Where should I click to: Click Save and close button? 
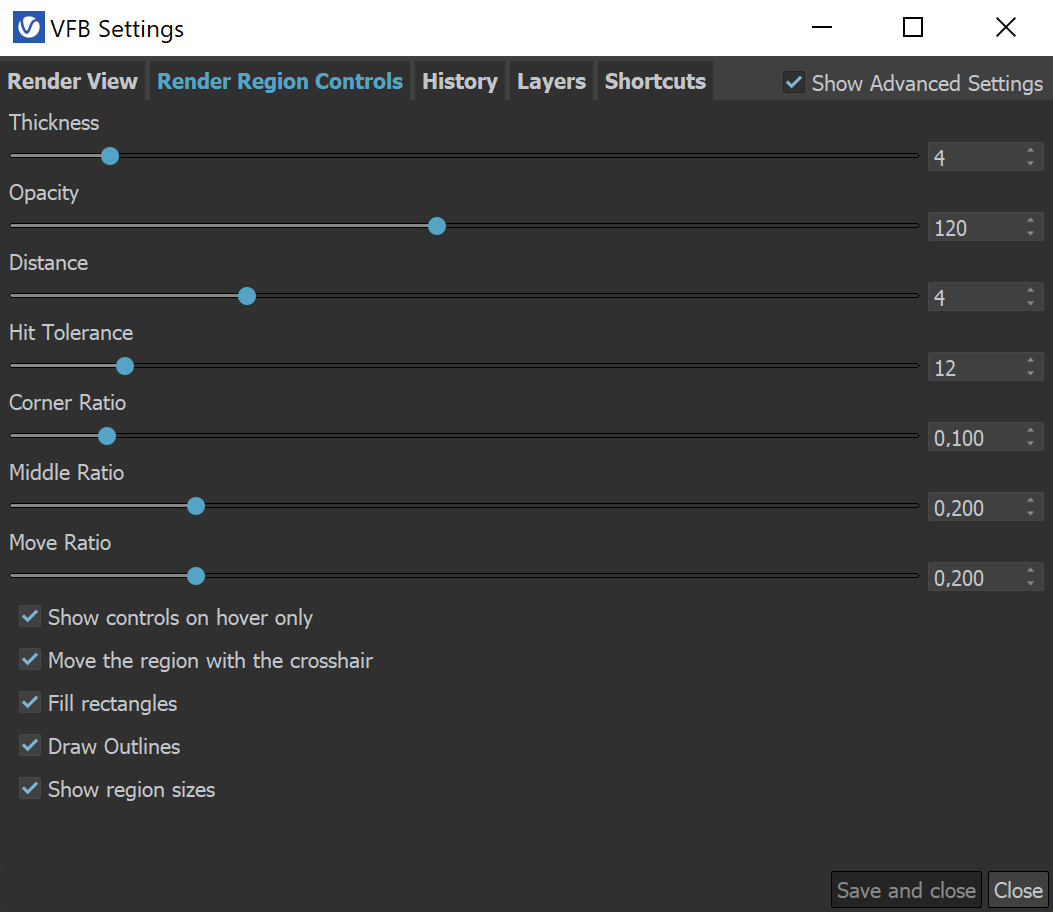[906, 891]
